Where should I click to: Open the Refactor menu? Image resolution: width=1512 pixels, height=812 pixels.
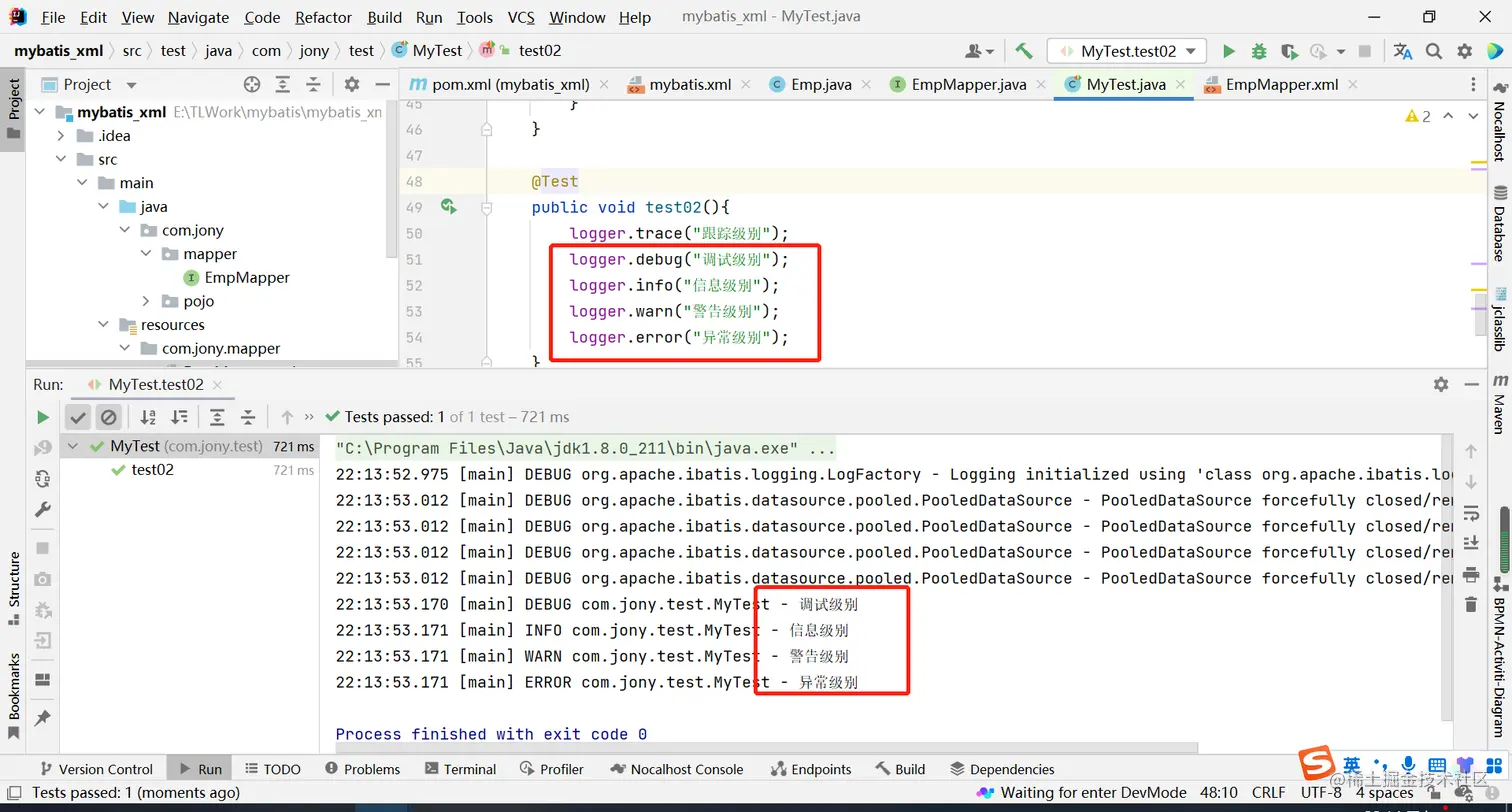coord(323,17)
